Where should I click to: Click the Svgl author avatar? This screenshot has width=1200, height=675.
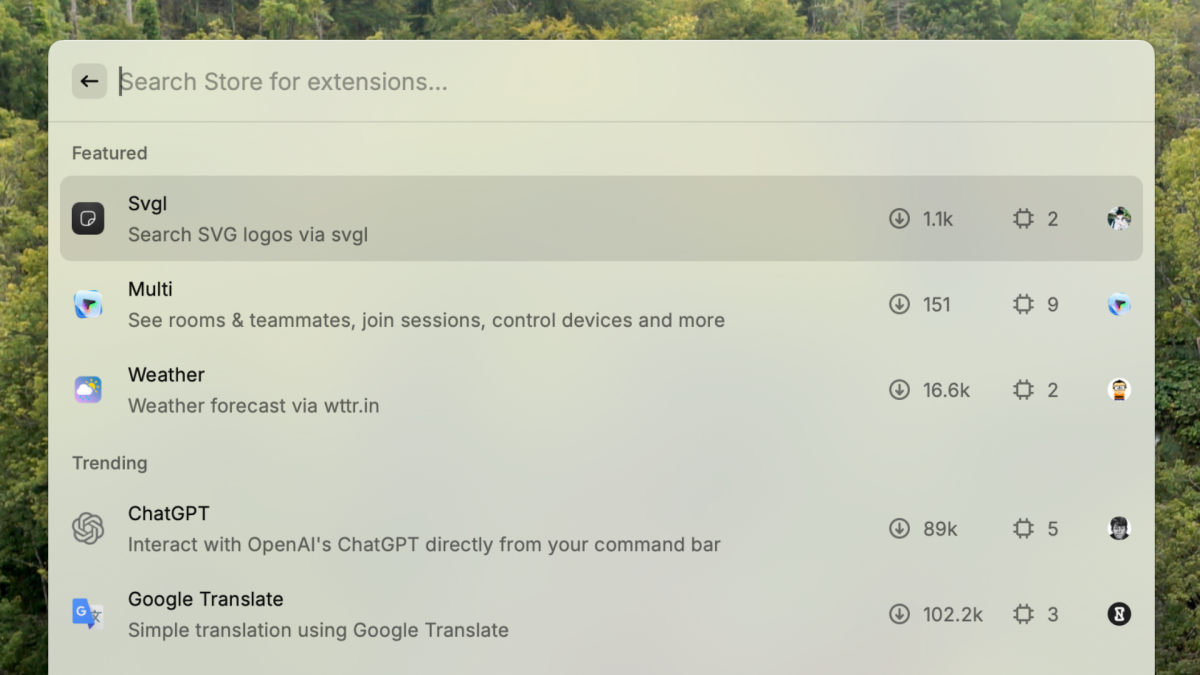pos(1119,218)
